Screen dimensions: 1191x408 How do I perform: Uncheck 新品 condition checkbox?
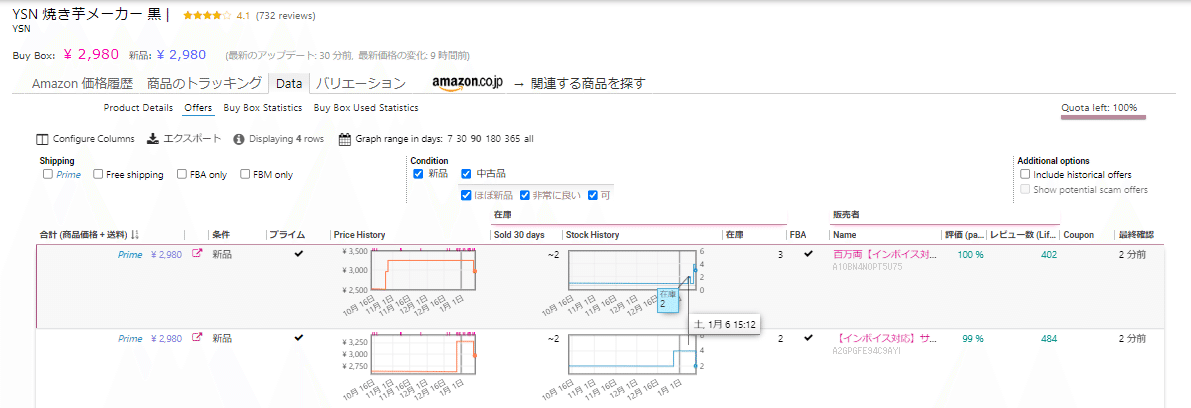pyautogui.click(x=418, y=173)
